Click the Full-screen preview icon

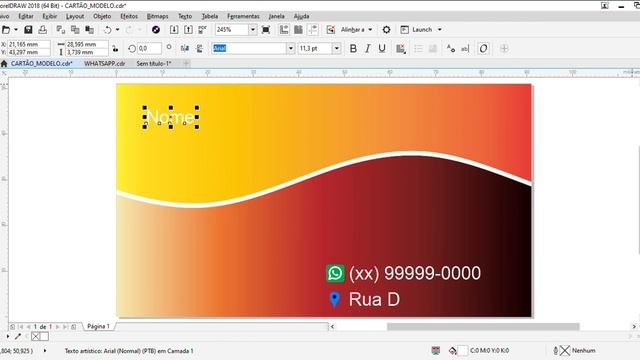click(266, 30)
